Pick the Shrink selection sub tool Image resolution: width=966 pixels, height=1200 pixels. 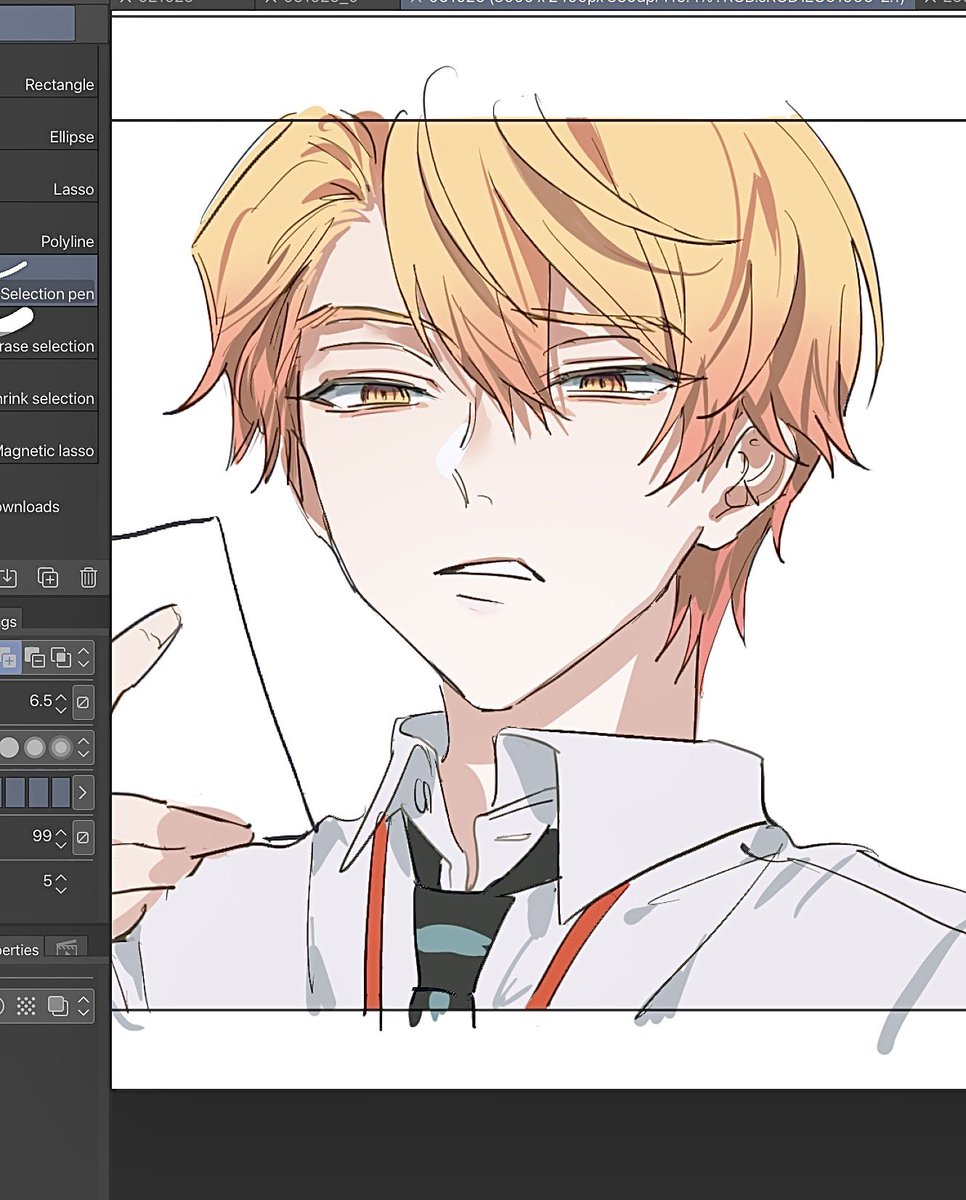point(49,386)
